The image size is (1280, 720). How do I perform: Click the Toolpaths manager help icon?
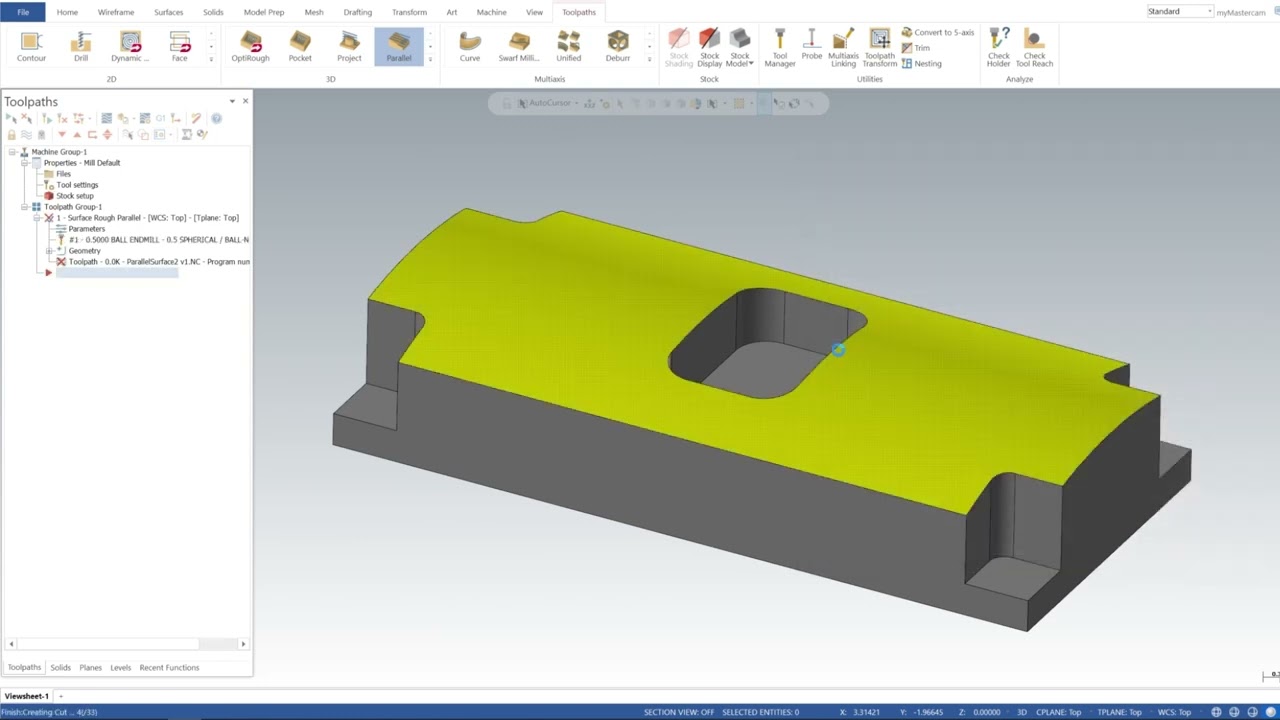point(216,118)
